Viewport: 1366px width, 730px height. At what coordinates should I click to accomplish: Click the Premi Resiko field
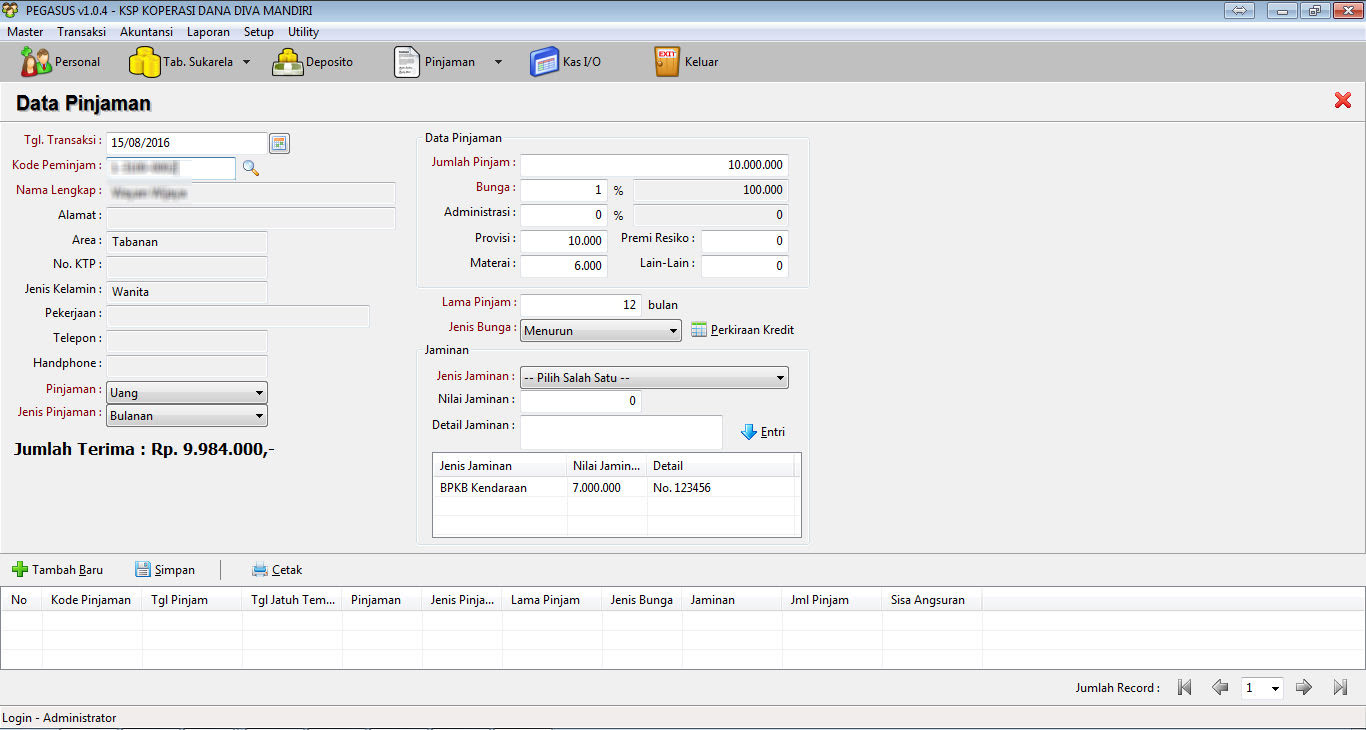[745, 241]
